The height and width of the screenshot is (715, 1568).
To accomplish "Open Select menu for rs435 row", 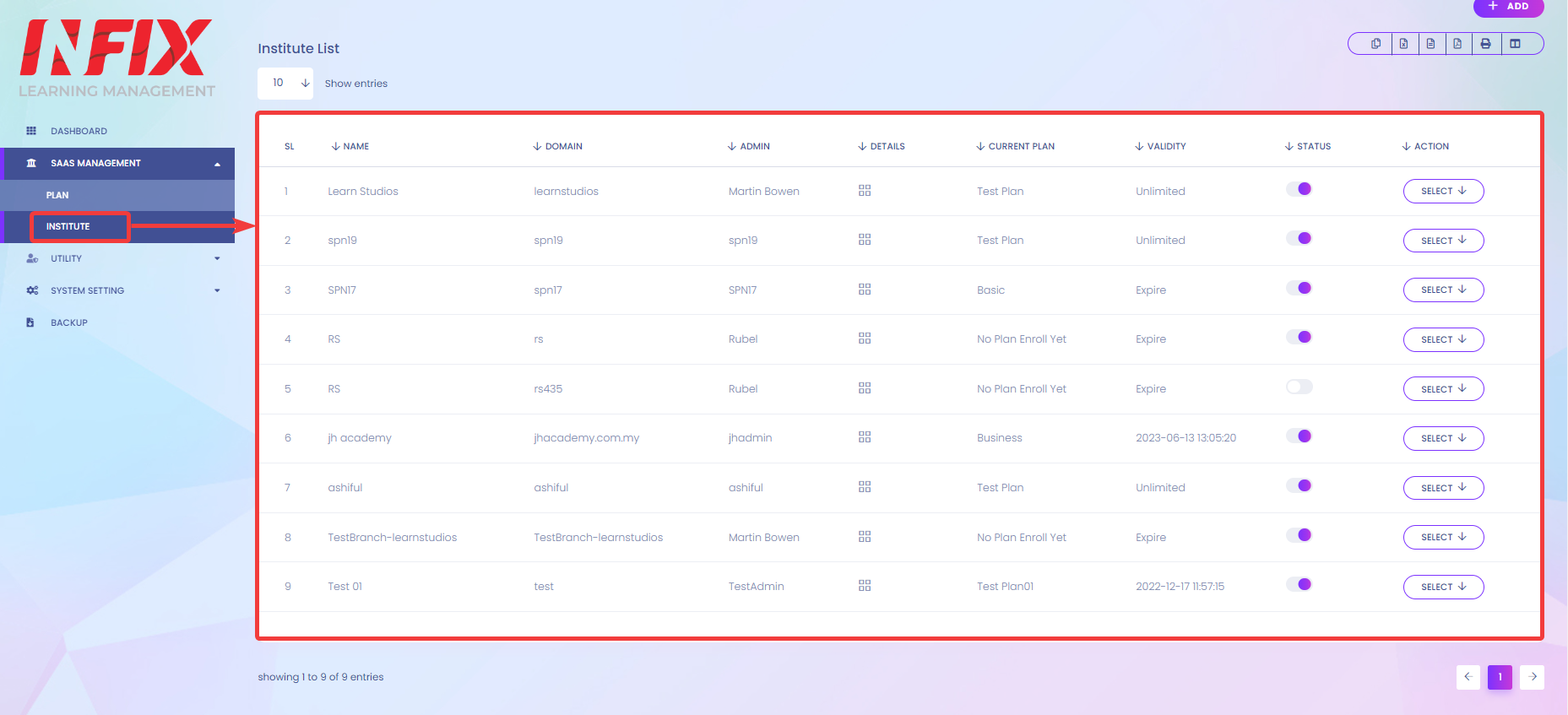I will pyautogui.click(x=1443, y=389).
